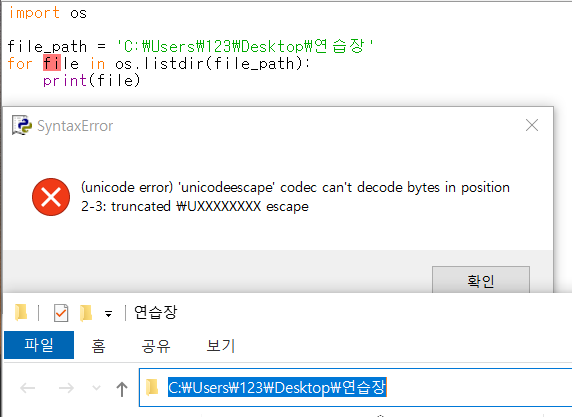The height and width of the screenshot is (417, 572).
Task: Click folder icon inside the address bar
Action: tap(152, 387)
